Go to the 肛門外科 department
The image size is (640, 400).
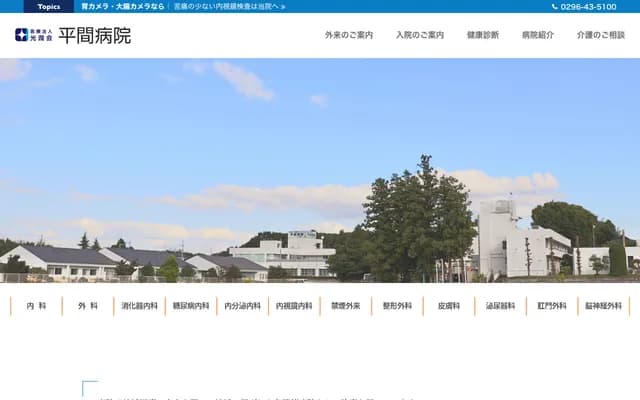[x=552, y=306]
